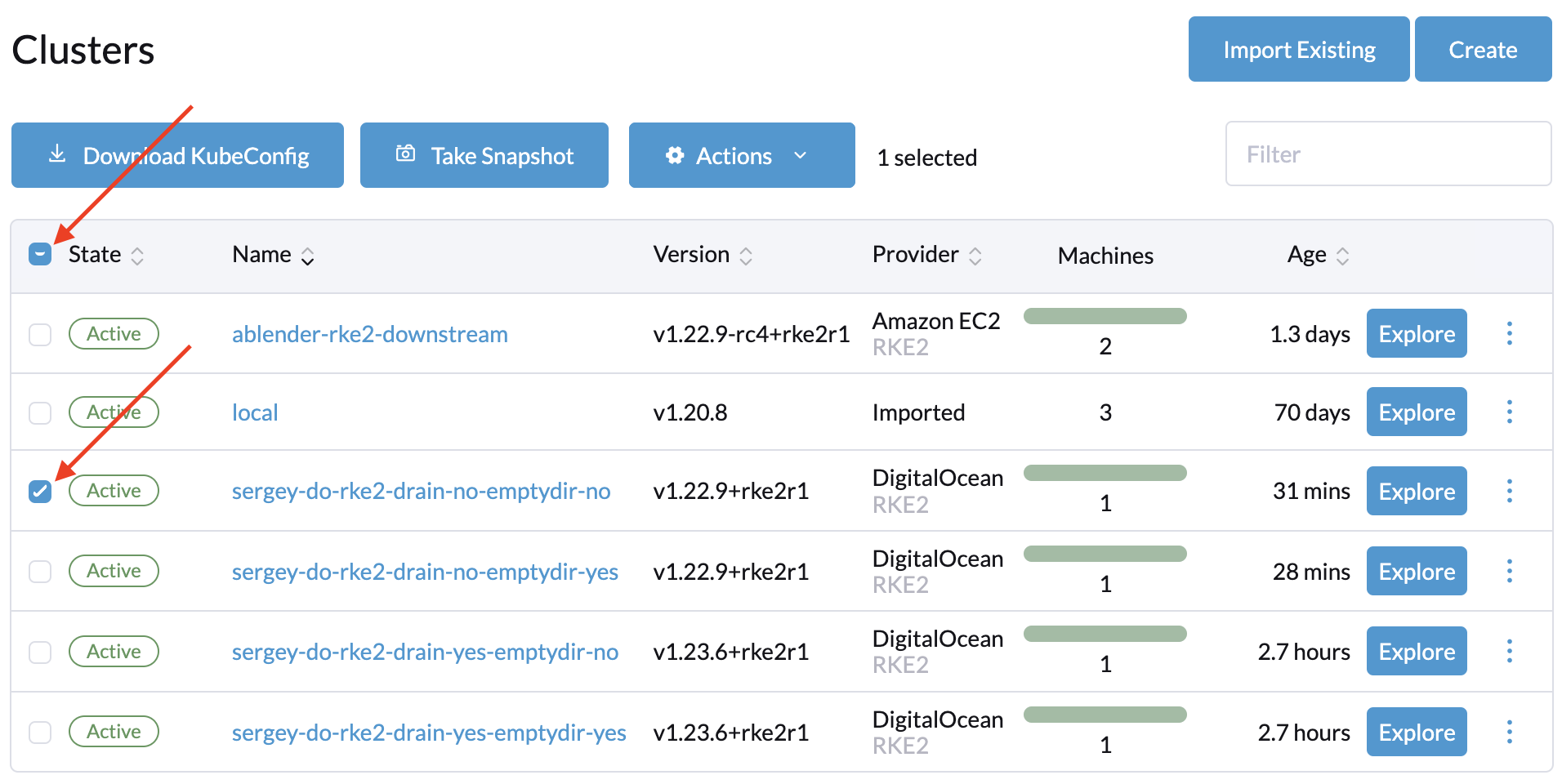Click the Machines column header
1562x784 pixels.
1105,256
